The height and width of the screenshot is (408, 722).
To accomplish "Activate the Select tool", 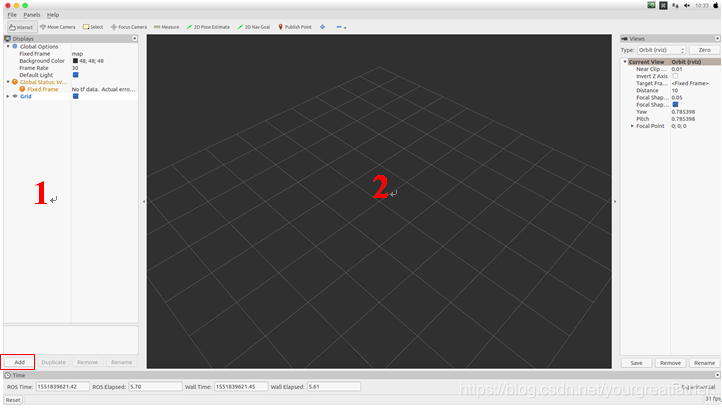I will pyautogui.click(x=93, y=27).
